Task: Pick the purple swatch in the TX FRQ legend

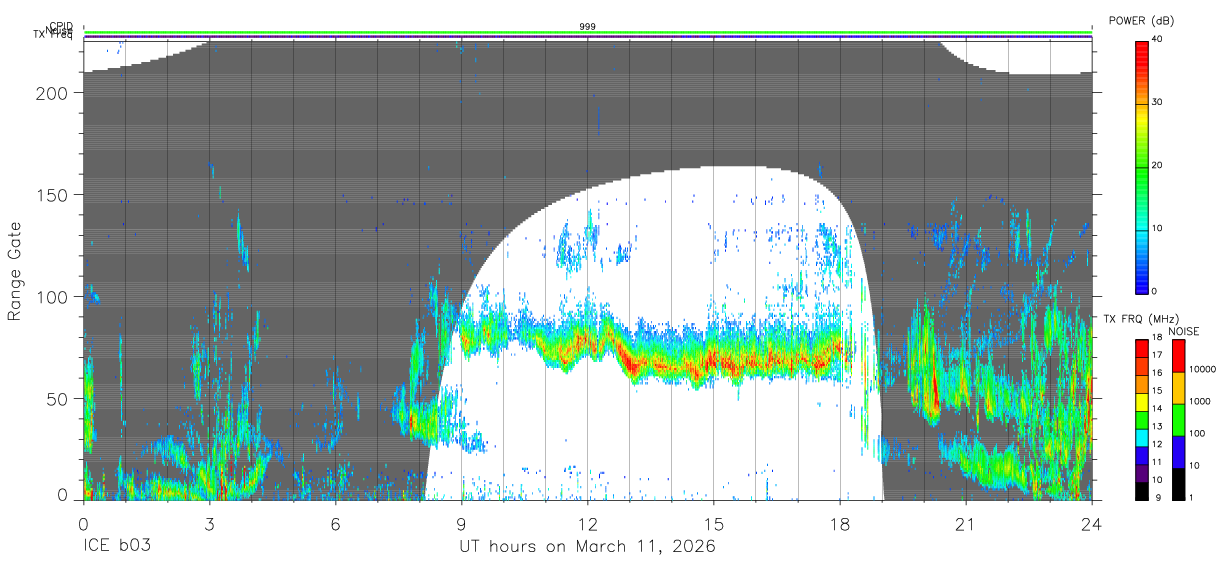Action: tap(1142, 472)
